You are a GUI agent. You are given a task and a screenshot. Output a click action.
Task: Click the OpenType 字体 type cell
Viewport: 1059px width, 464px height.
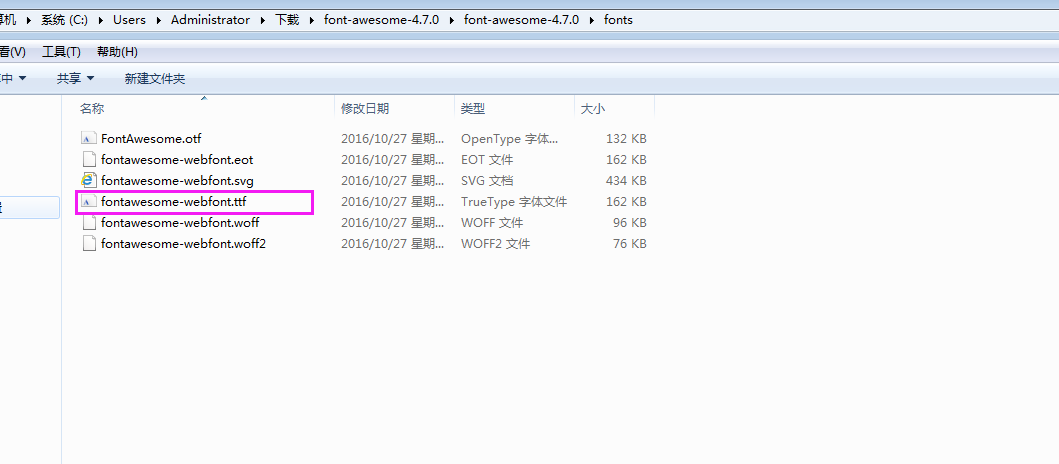click(x=510, y=138)
